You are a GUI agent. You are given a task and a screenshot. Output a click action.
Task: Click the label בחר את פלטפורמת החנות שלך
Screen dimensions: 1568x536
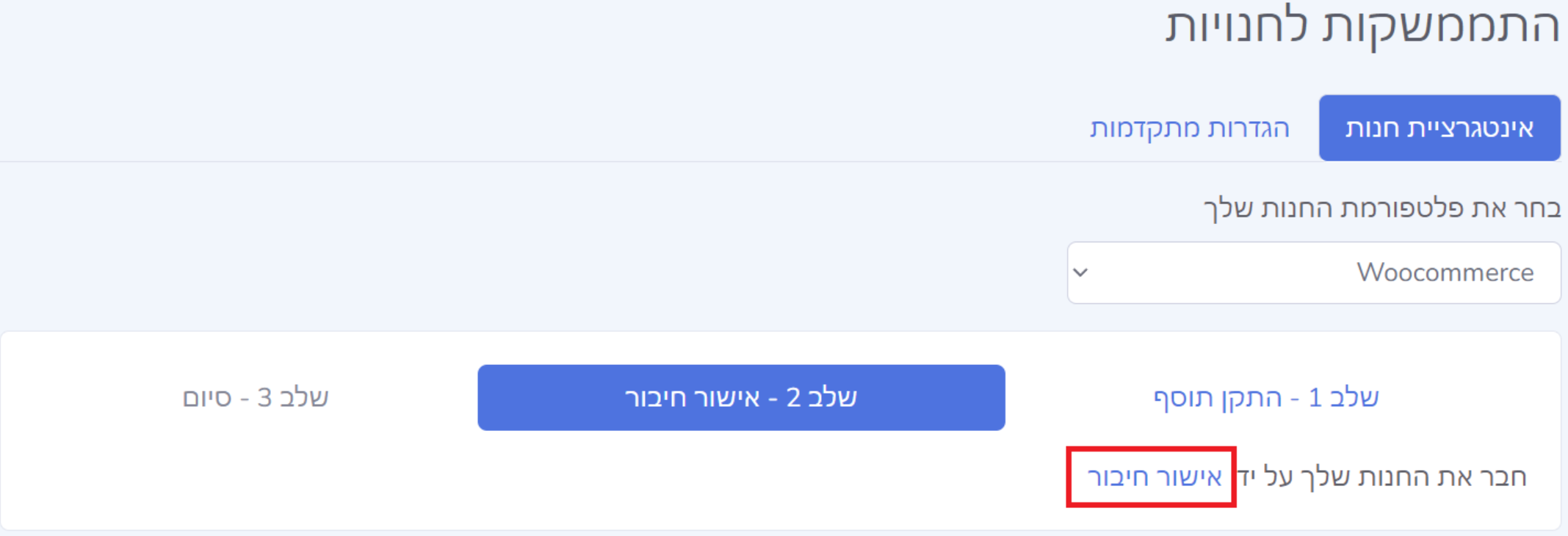(1381, 209)
